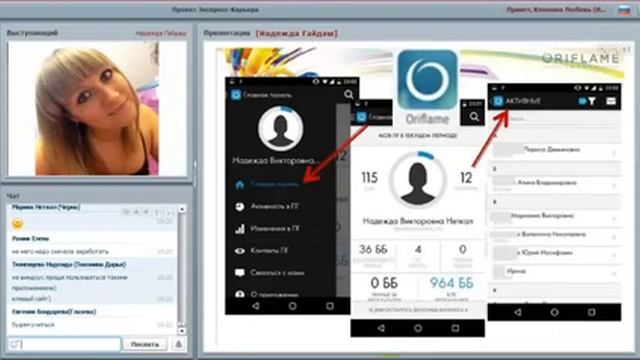640x360 pixels.
Task: Click 'Надежда Викторовна Нипкал' name on middle phone
Action: [418, 221]
